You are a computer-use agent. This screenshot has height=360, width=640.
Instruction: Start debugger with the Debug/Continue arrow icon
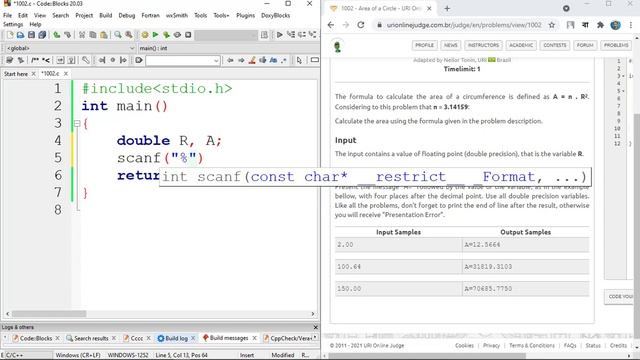280,35
